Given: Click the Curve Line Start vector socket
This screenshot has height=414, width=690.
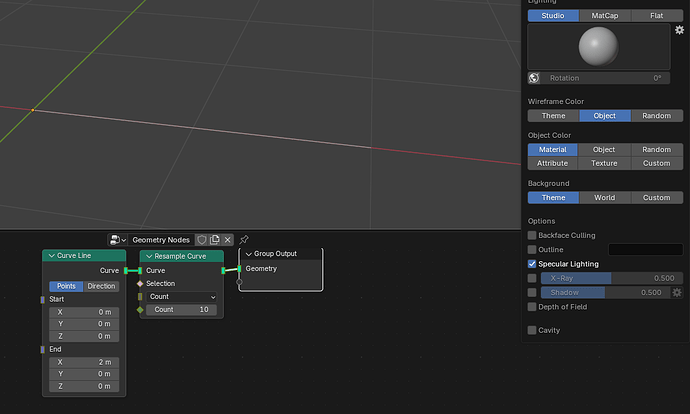Looking at the screenshot, I should click(42, 300).
